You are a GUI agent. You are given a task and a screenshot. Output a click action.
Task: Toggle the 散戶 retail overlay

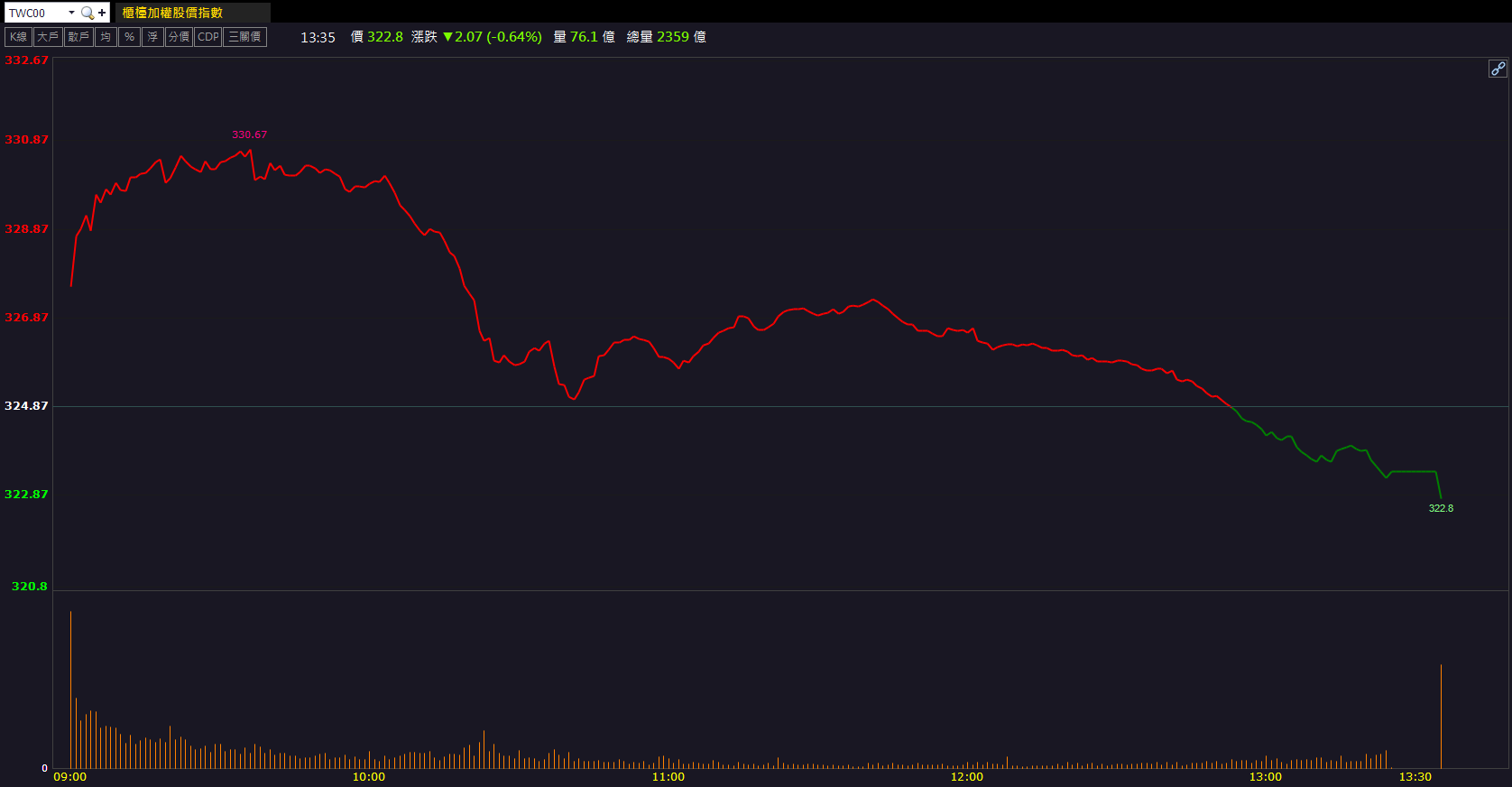(78, 37)
